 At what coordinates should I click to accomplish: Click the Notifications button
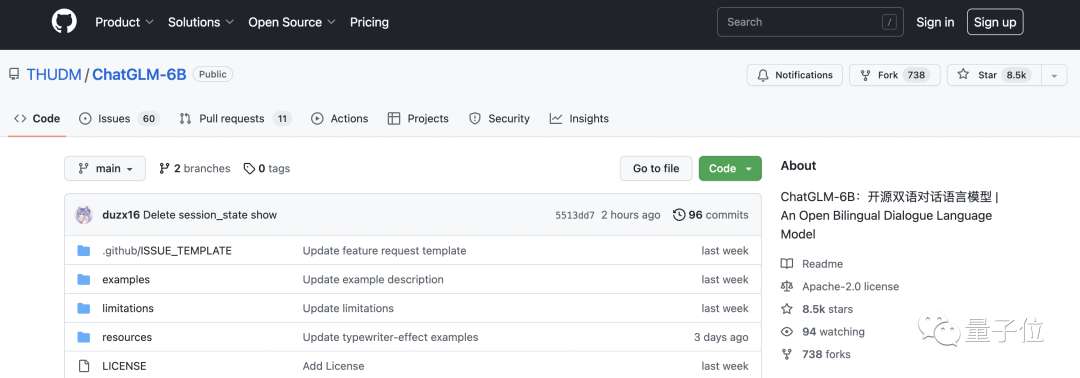(795, 75)
